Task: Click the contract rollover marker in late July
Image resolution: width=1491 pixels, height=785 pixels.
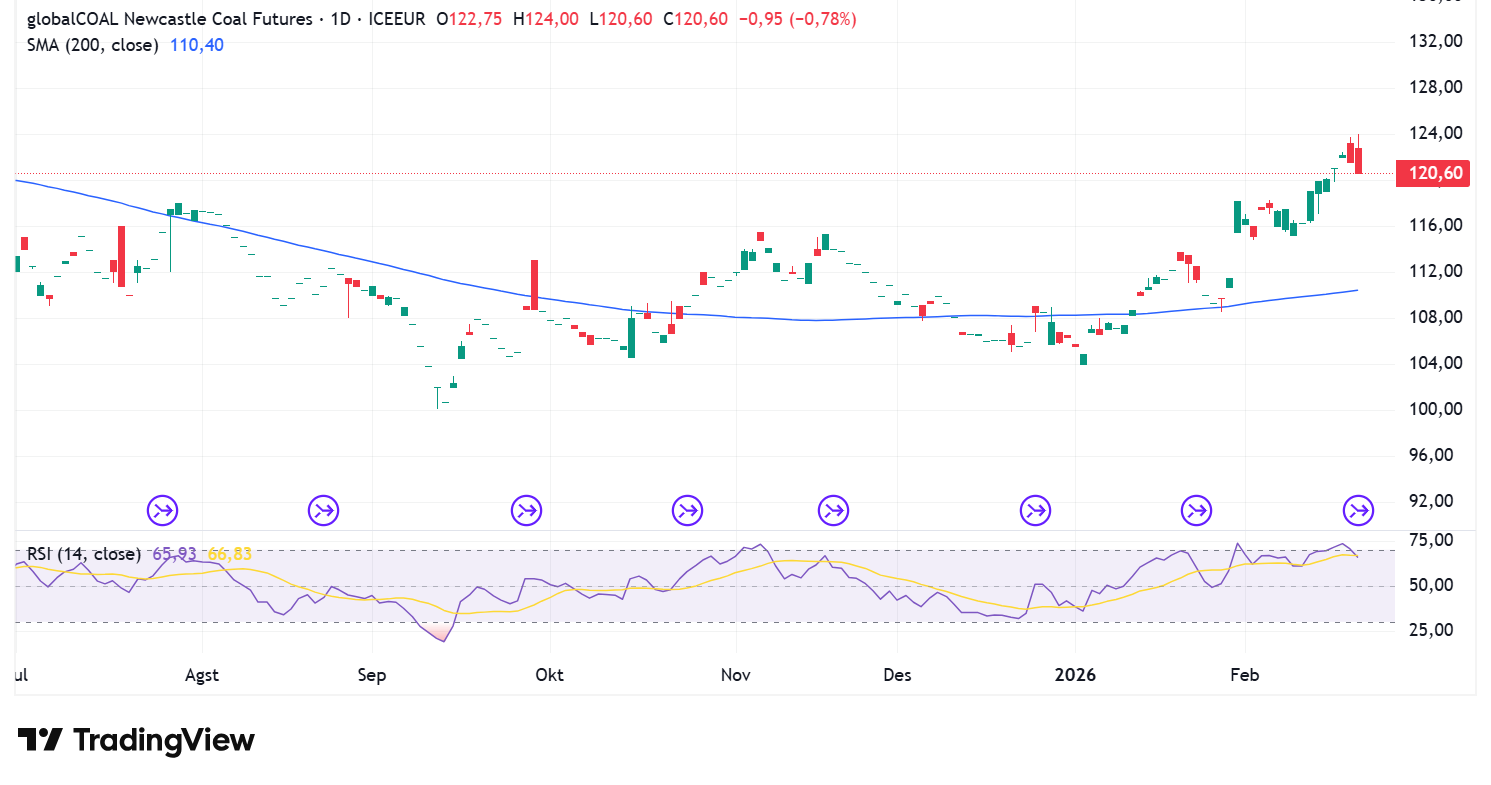Action: 163,511
